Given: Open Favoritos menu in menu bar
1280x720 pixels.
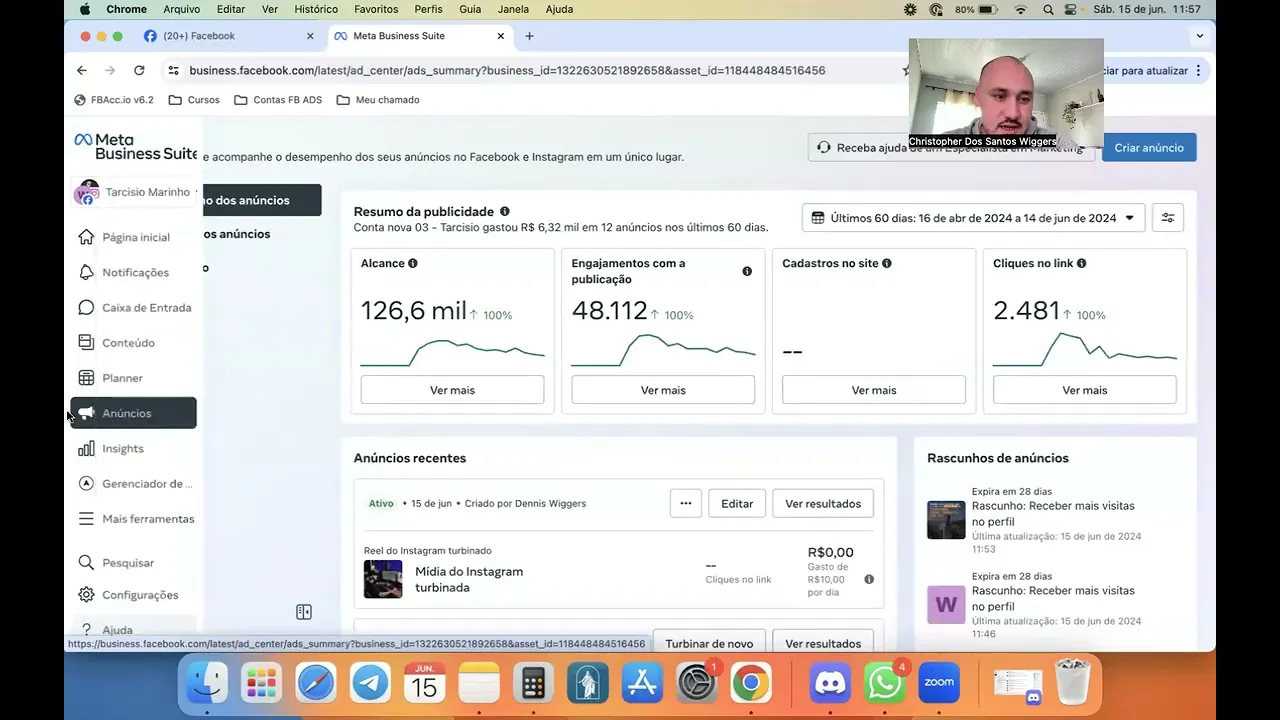Looking at the screenshot, I should pyautogui.click(x=376, y=9).
